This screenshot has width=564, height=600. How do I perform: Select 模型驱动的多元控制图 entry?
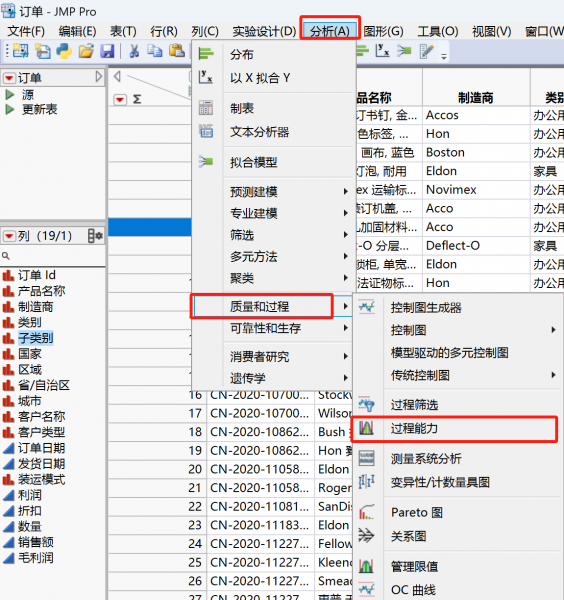(450, 352)
